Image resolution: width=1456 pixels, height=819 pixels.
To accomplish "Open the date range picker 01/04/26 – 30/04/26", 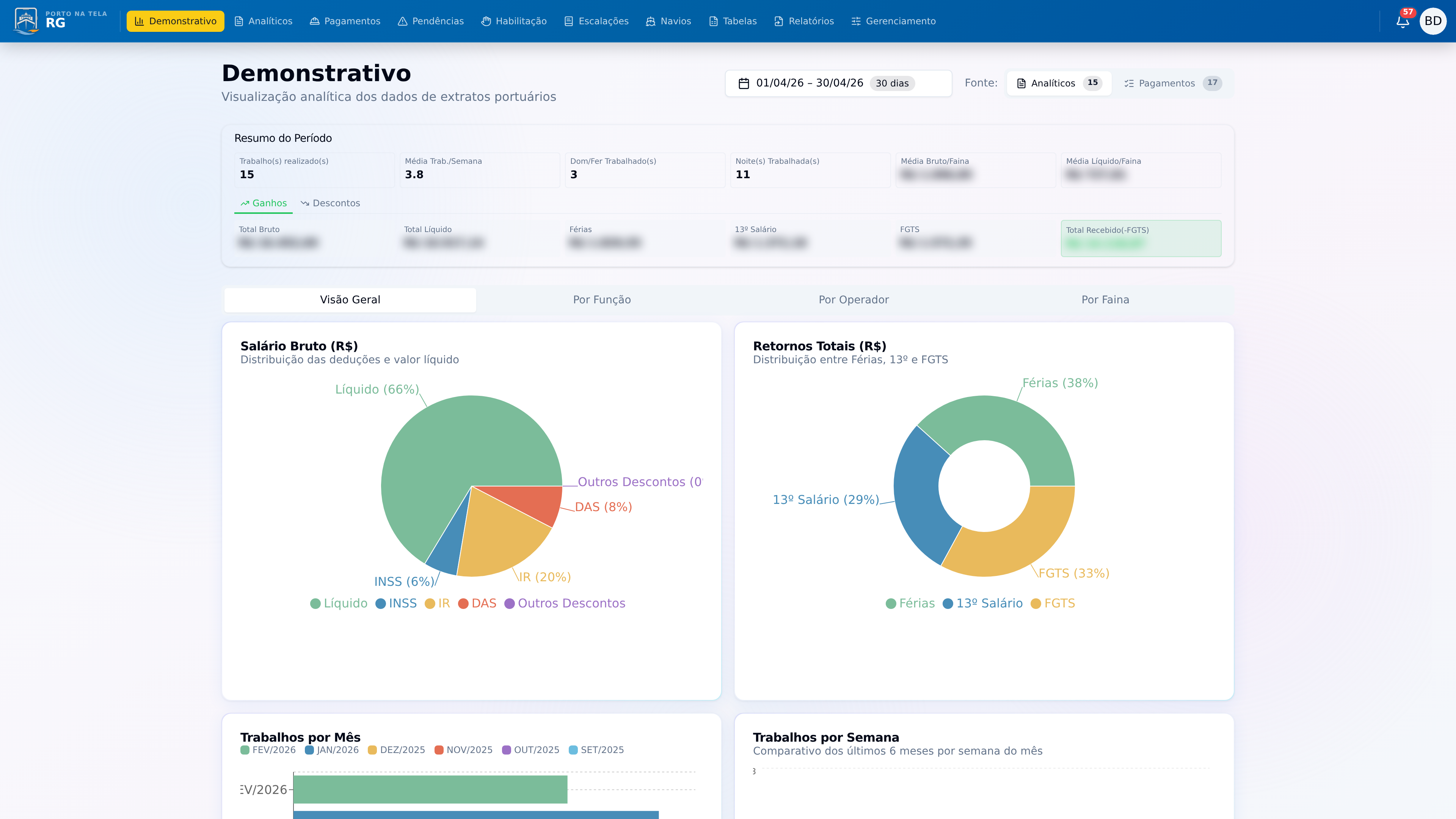I will tap(838, 83).
